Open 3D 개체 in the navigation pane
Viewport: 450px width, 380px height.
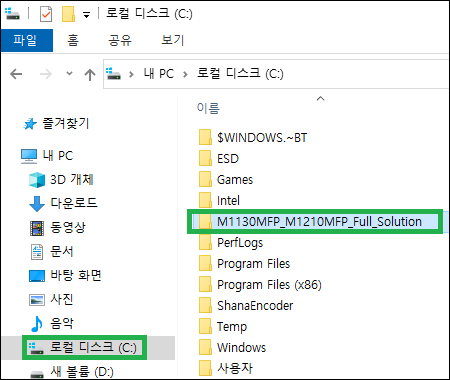pos(72,180)
